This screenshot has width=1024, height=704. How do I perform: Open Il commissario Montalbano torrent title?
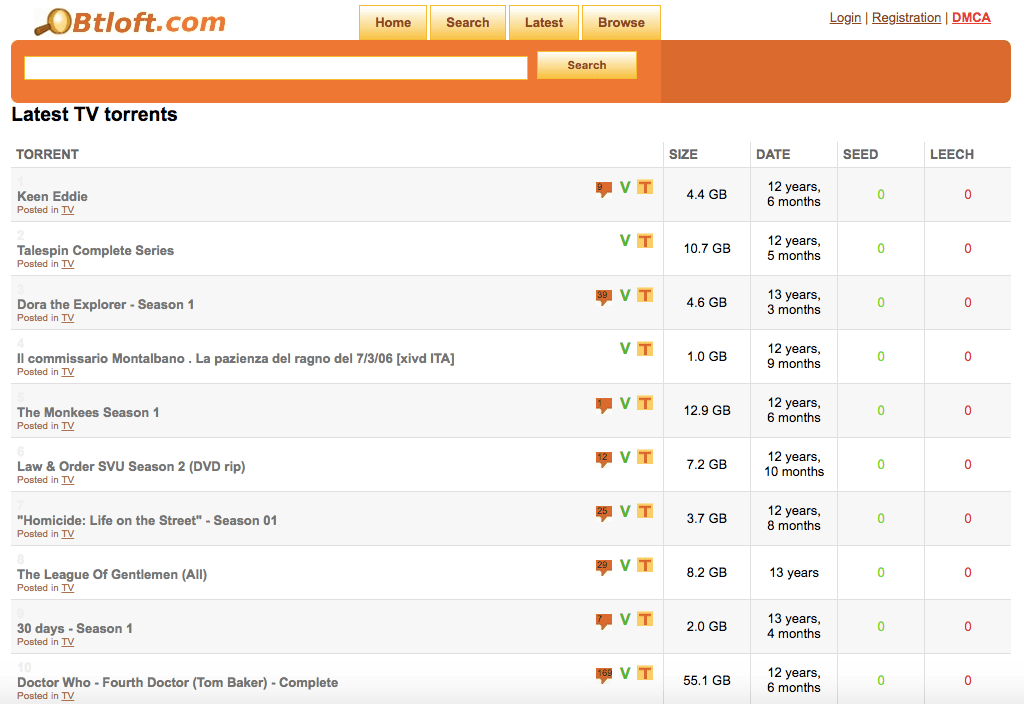(x=236, y=359)
